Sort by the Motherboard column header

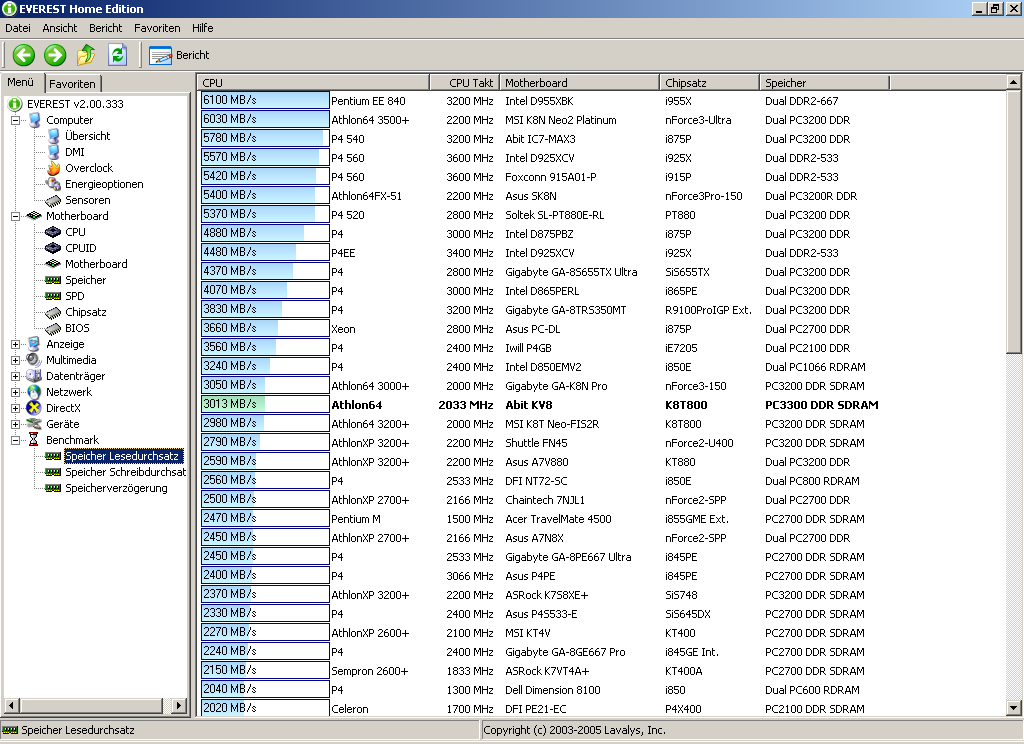[x=579, y=83]
